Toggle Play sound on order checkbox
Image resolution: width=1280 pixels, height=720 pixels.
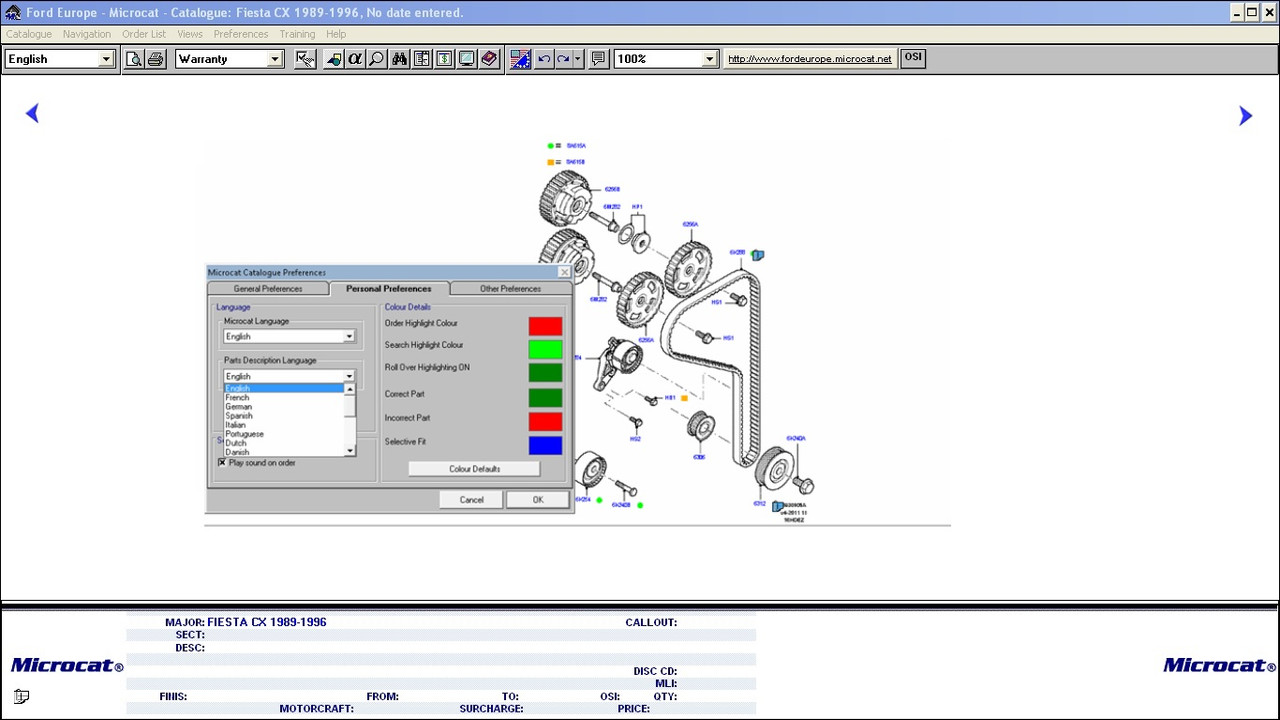click(x=222, y=463)
